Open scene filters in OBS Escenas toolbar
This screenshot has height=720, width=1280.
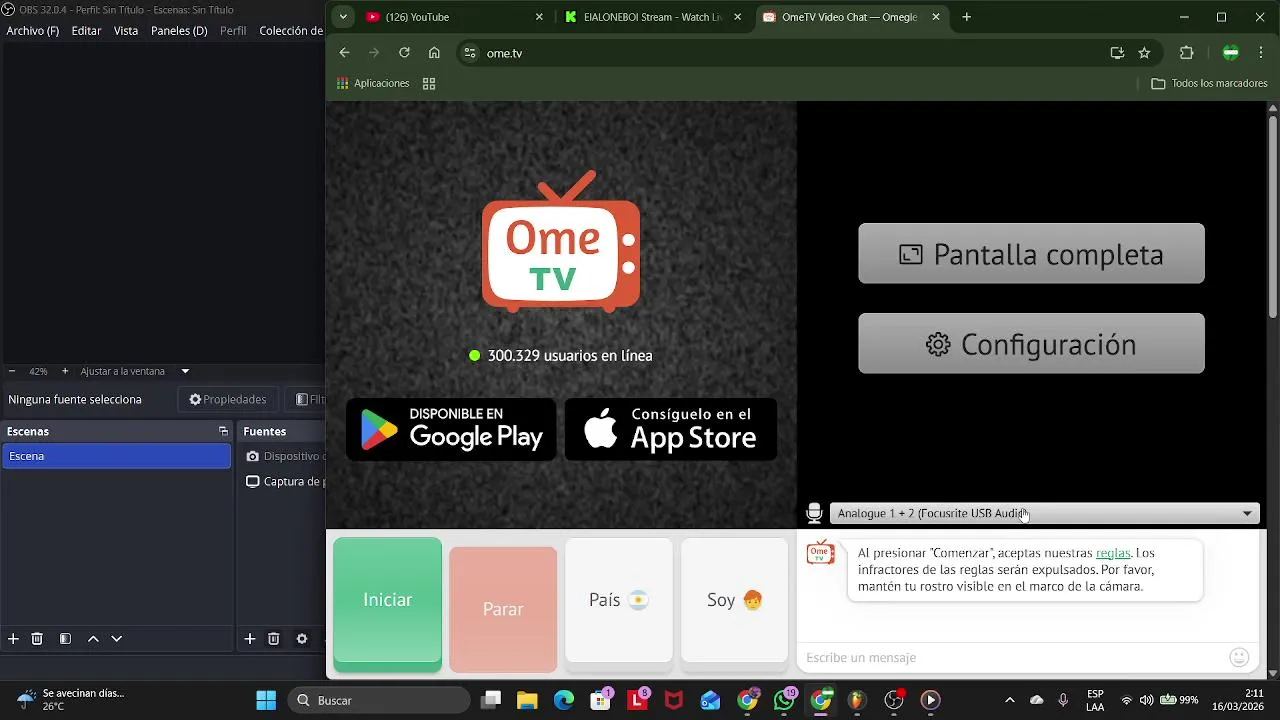65,639
